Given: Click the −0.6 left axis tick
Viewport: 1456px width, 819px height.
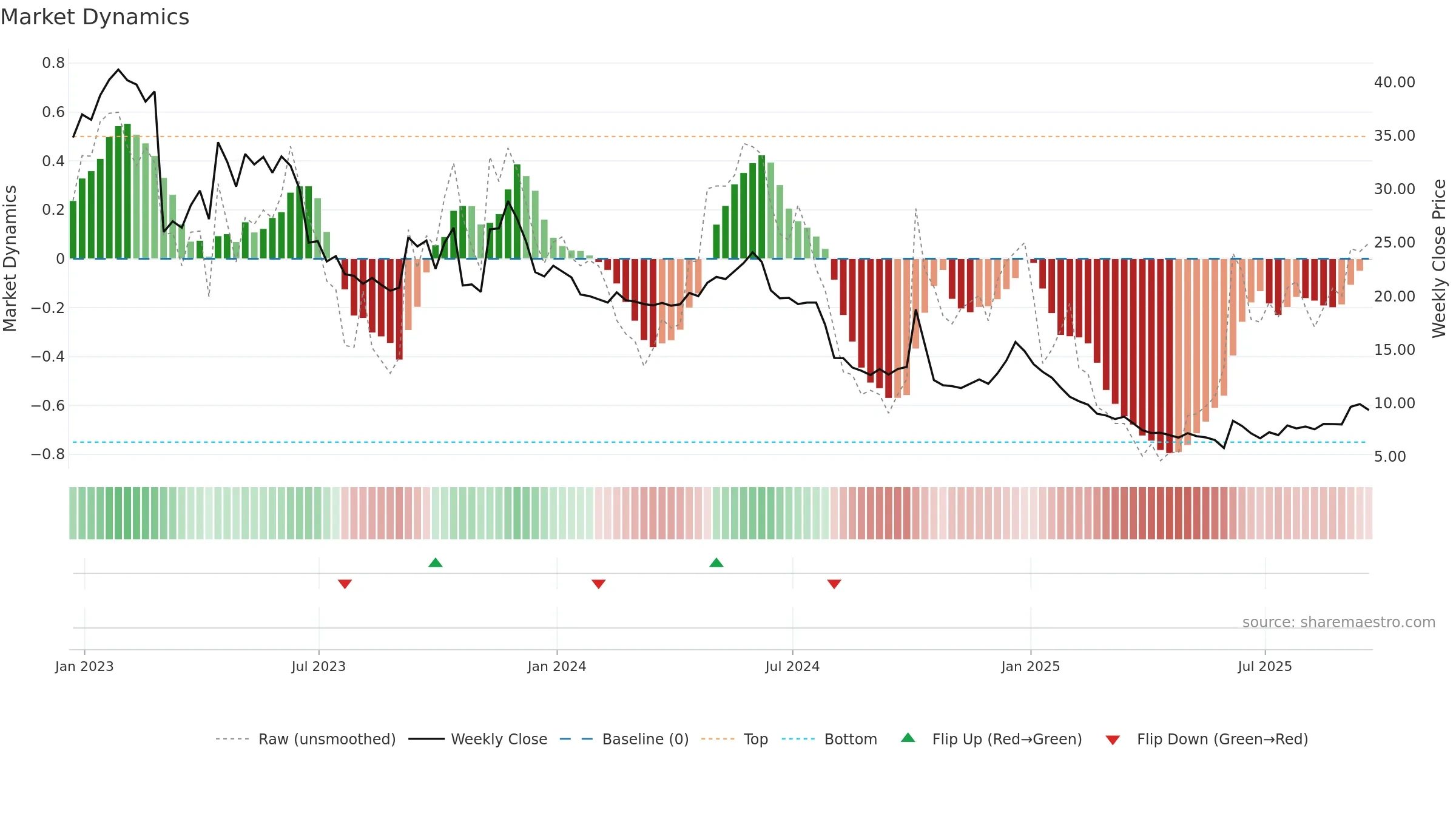Looking at the screenshot, I should click(x=48, y=405).
